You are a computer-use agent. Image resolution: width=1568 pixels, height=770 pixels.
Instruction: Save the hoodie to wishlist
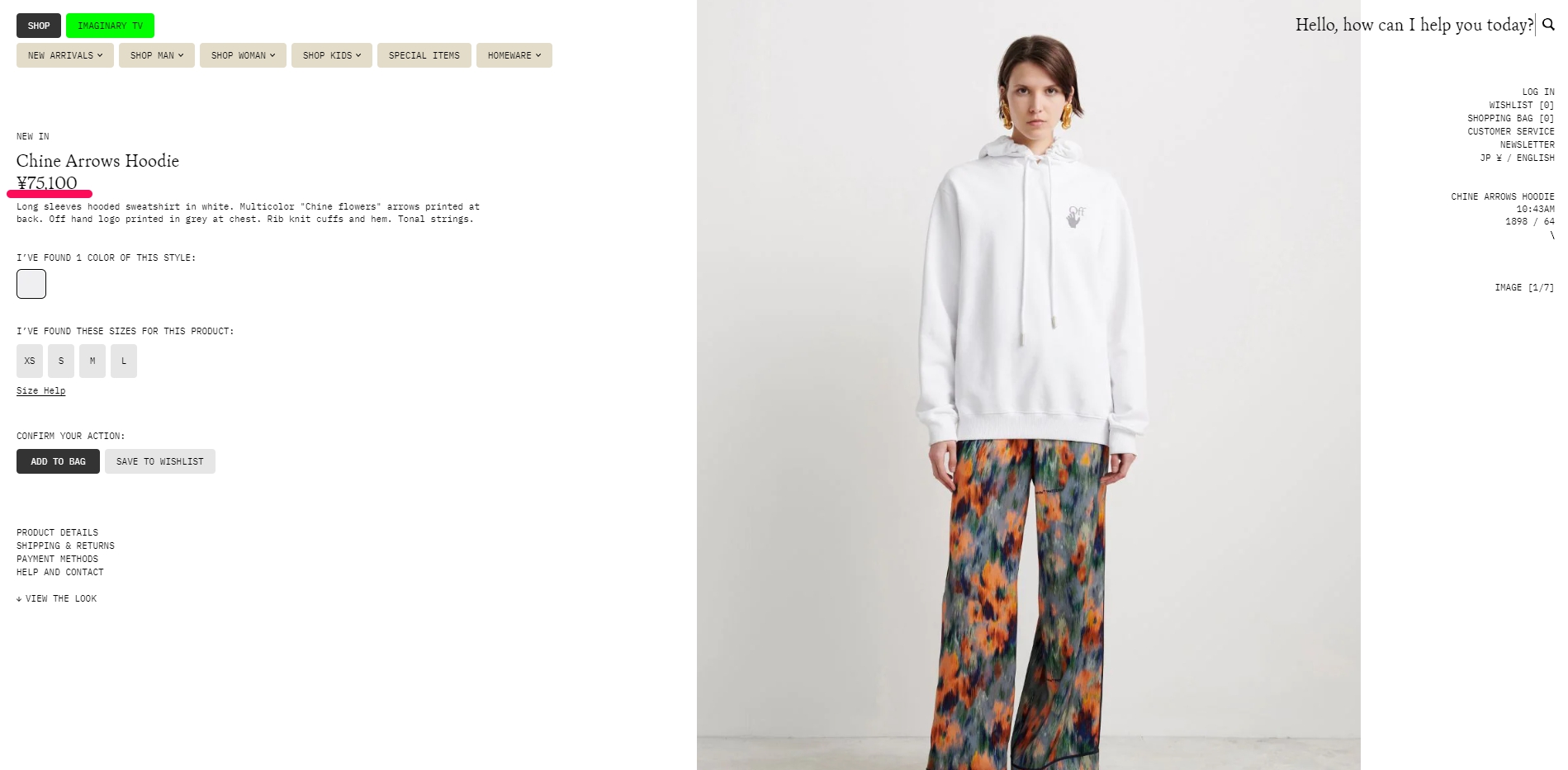(160, 461)
